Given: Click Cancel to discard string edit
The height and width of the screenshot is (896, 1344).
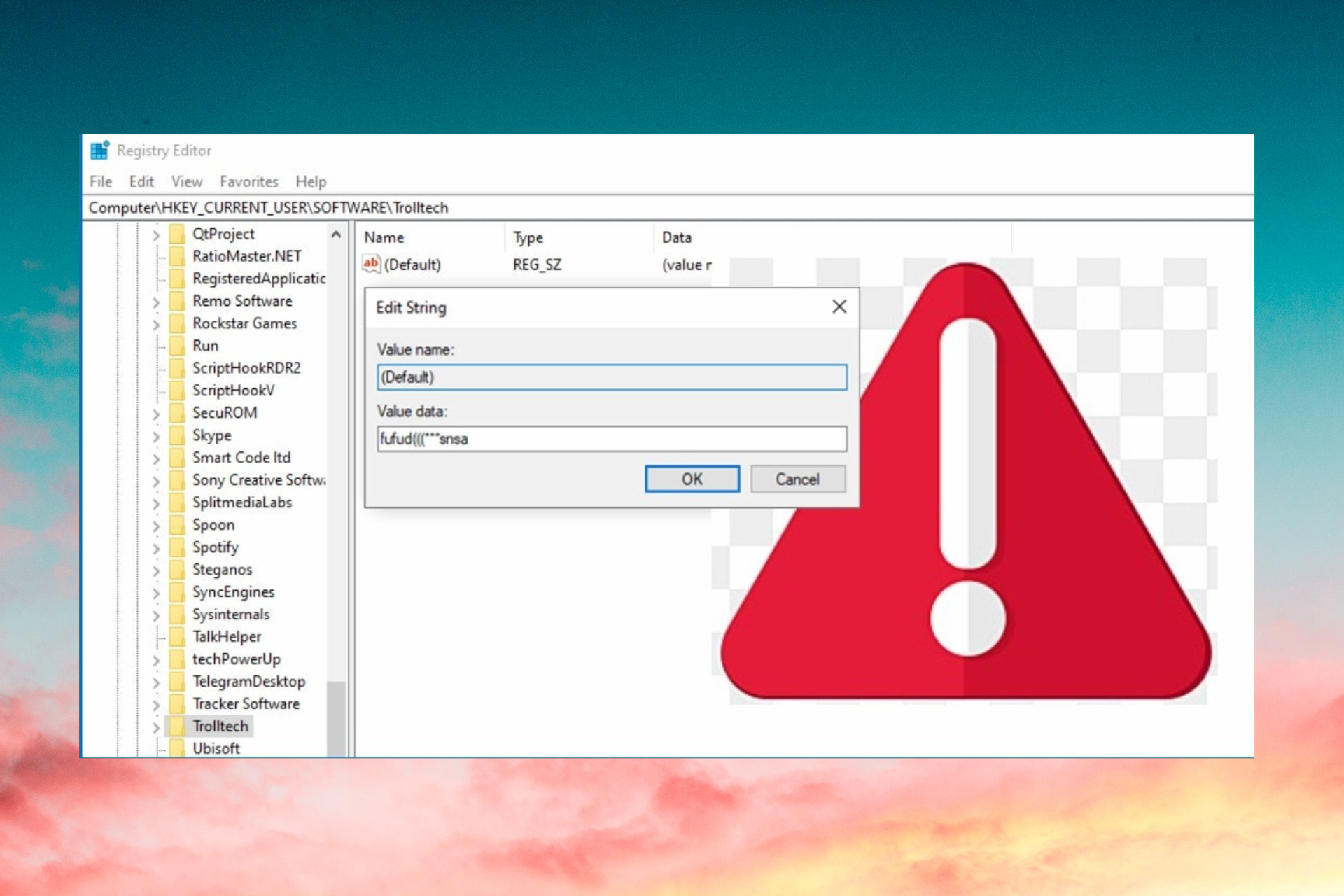Looking at the screenshot, I should pos(798,479).
